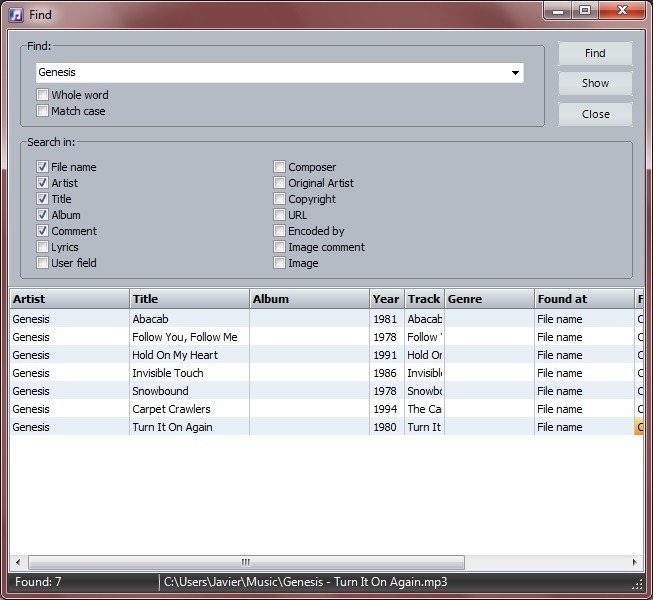Sort results by Album column header
Viewport: 653px width, 600px height.
[x=309, y=299]
